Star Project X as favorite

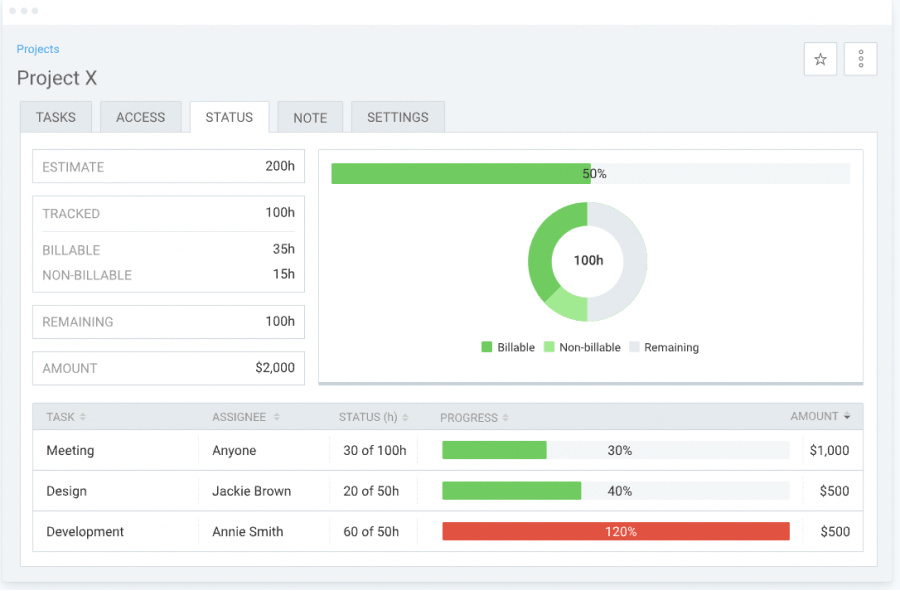820,59
